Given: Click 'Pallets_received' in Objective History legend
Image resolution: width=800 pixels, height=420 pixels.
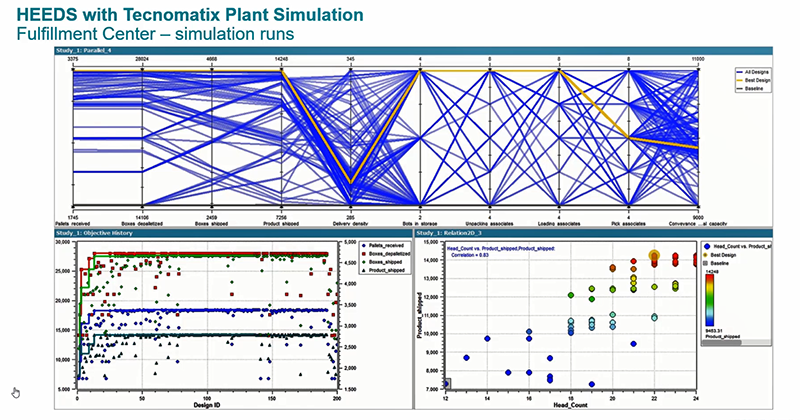Looking at the screenshot, I should click(x=386, y=245).
